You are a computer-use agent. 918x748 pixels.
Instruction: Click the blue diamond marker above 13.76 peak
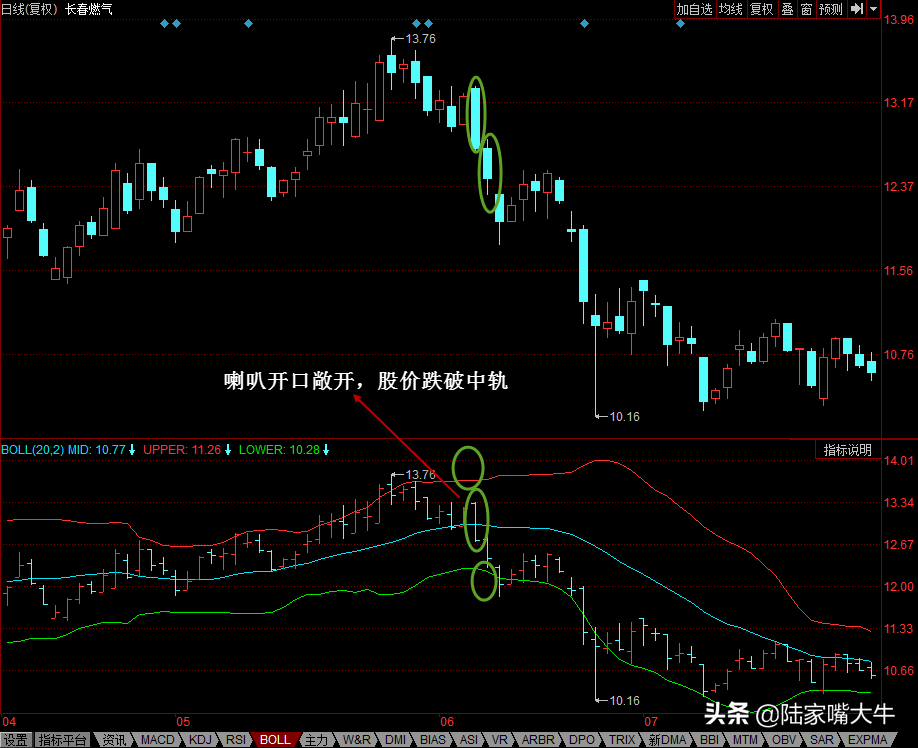[416, 23]
